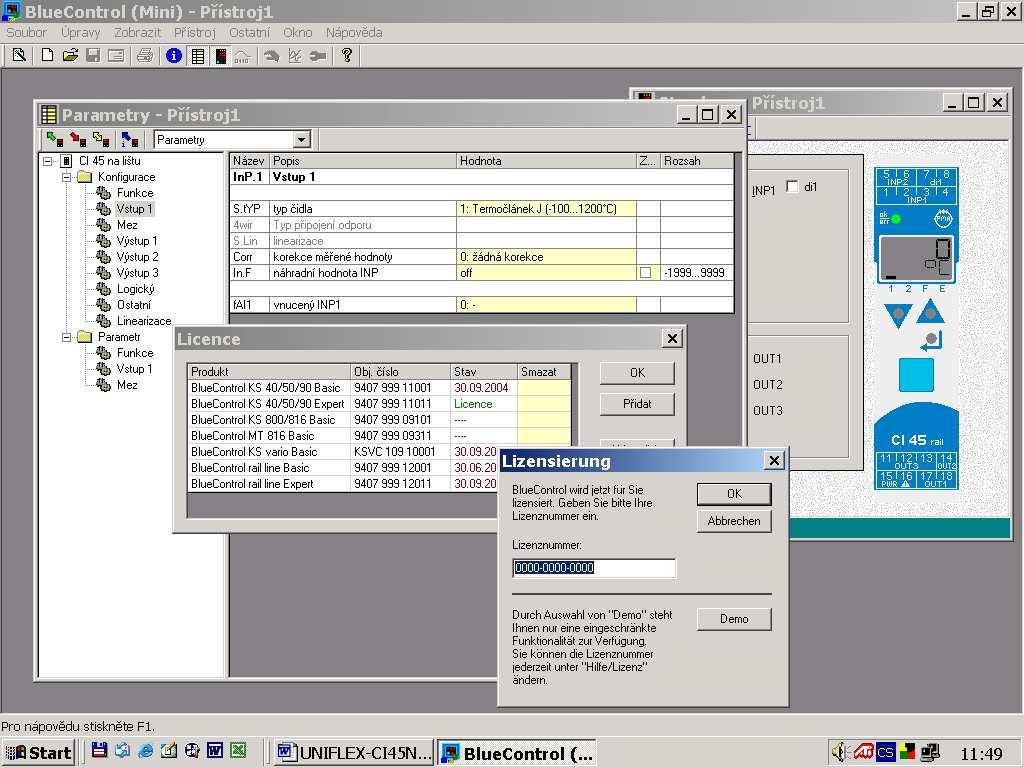Click the yellow arrow device compare icon
1024x768 pixels.
coord(101,139)
